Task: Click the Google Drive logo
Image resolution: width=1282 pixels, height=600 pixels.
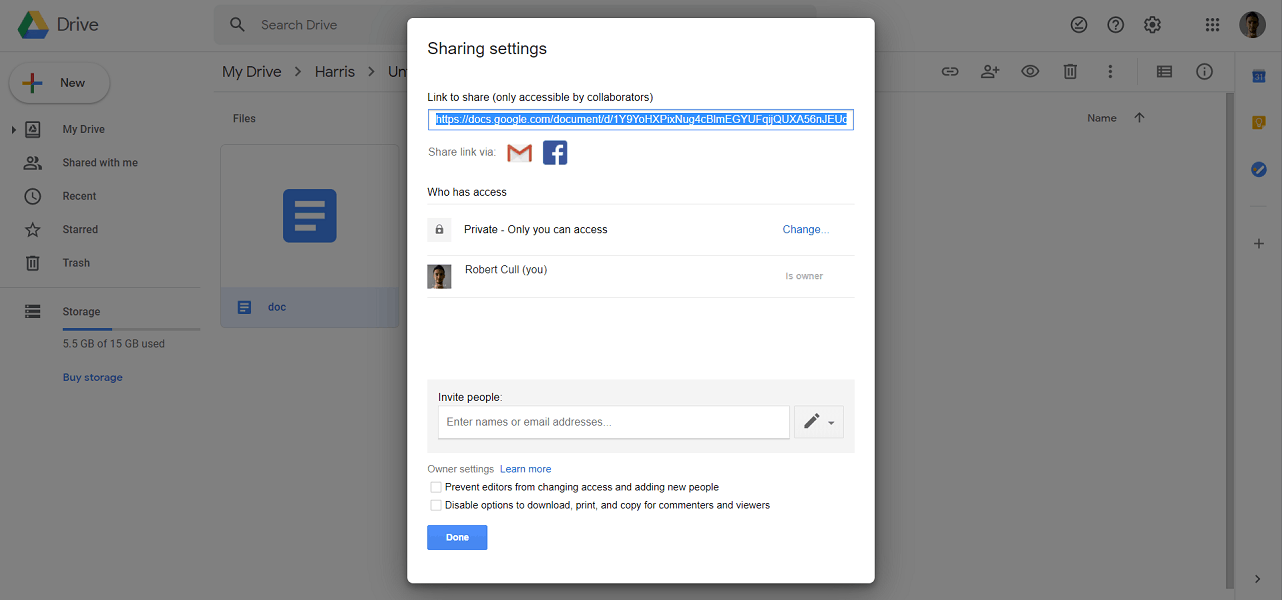Action: click(x=34, y=25)
